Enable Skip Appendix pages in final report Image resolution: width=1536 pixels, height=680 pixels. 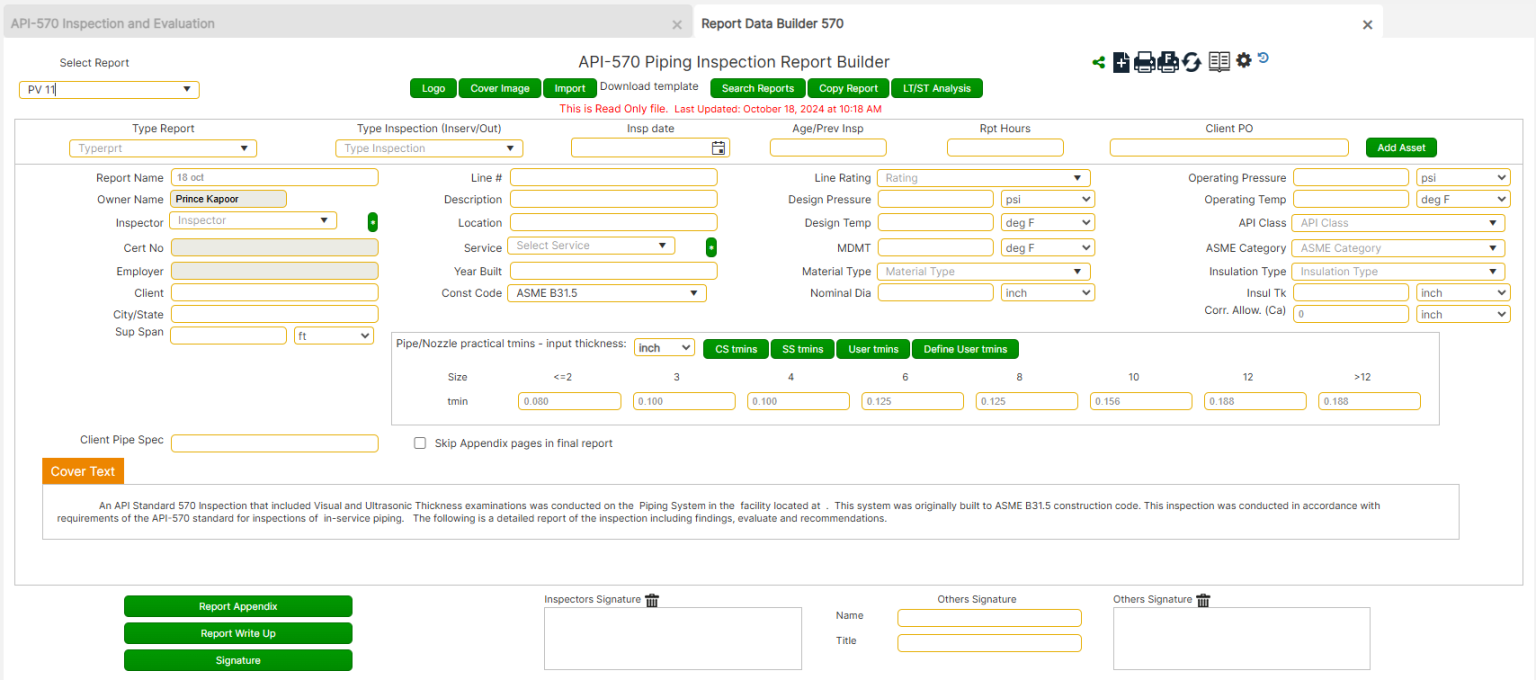click(420, 443)
